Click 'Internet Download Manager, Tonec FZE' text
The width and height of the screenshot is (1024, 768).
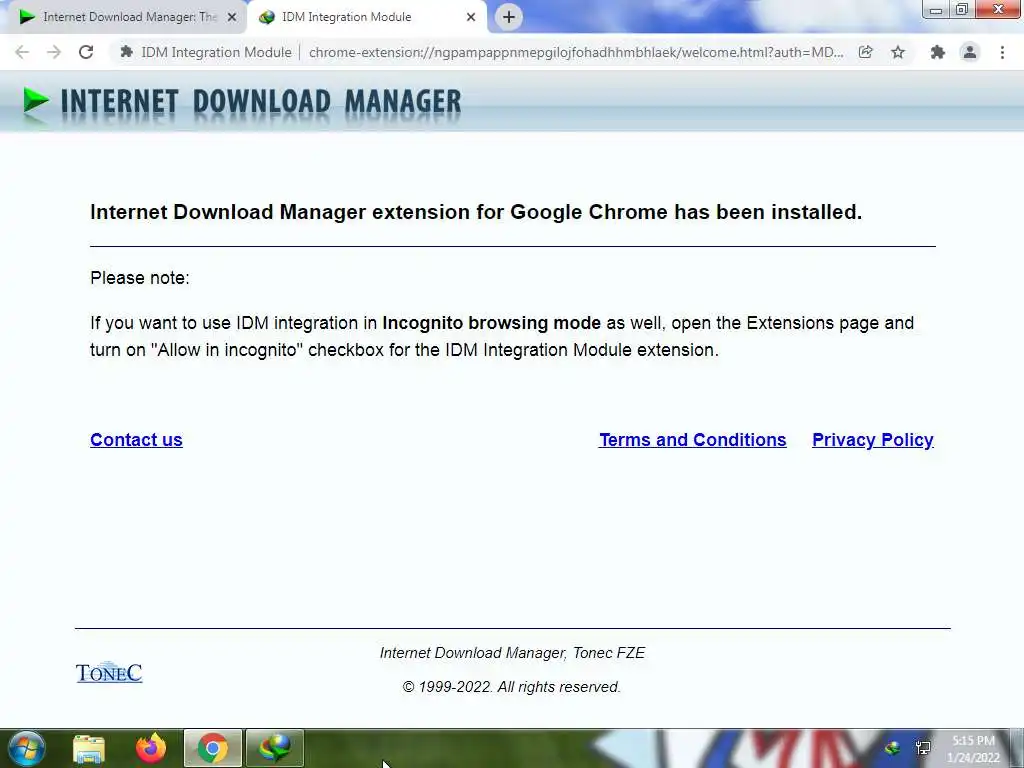tap(513, 653)
